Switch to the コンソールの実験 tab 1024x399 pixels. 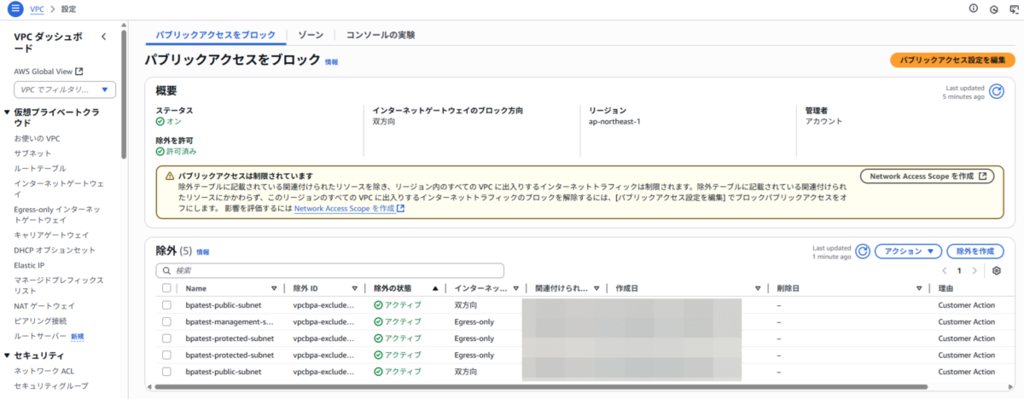point(380,35)
